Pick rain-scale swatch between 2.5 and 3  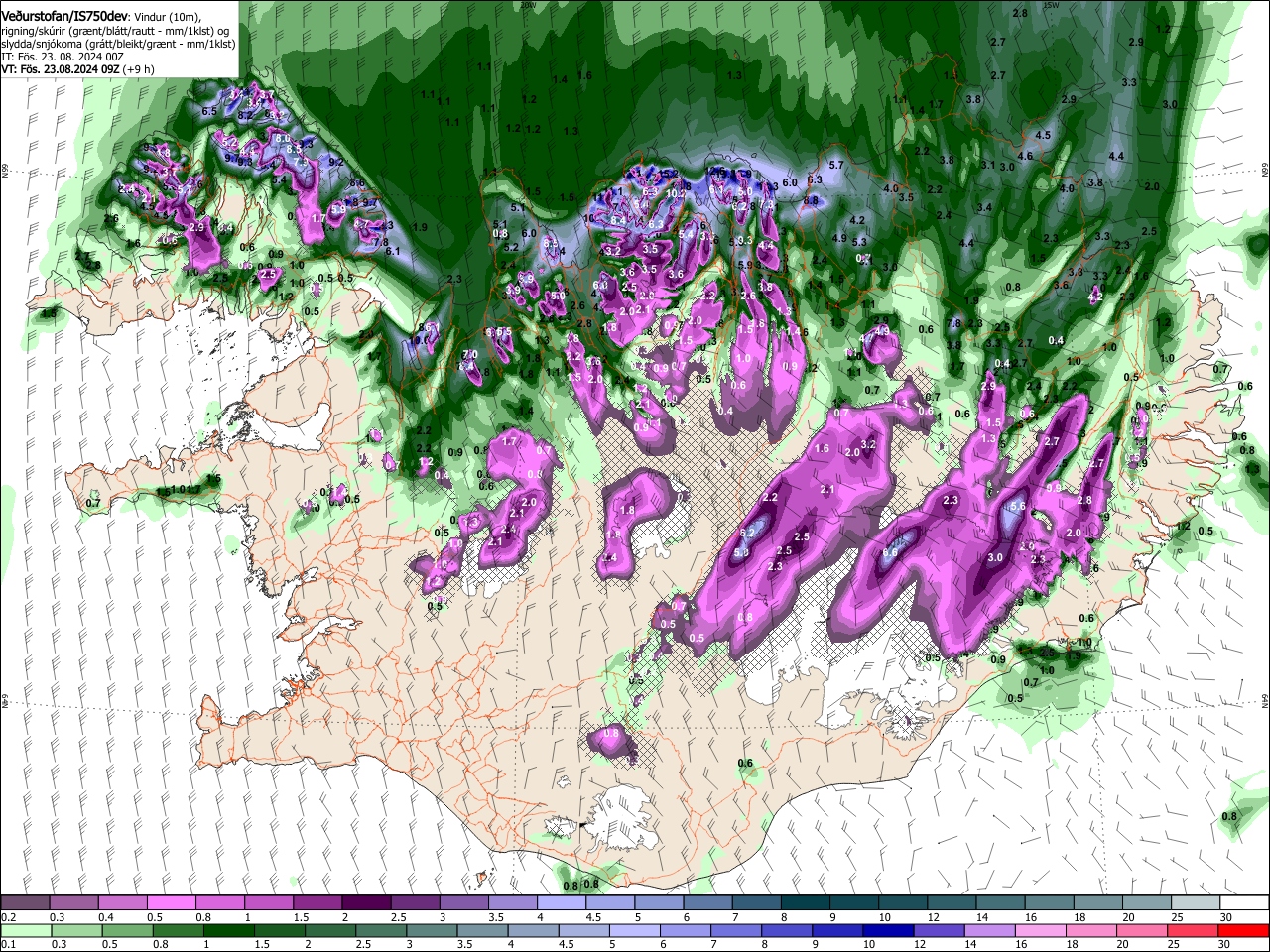[x=381, y=931]
